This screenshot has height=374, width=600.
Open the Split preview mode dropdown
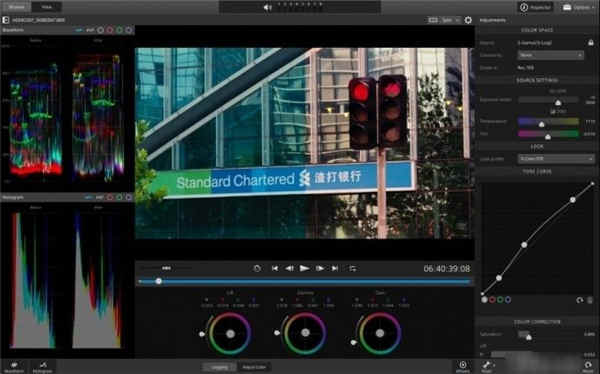[451, 20]
